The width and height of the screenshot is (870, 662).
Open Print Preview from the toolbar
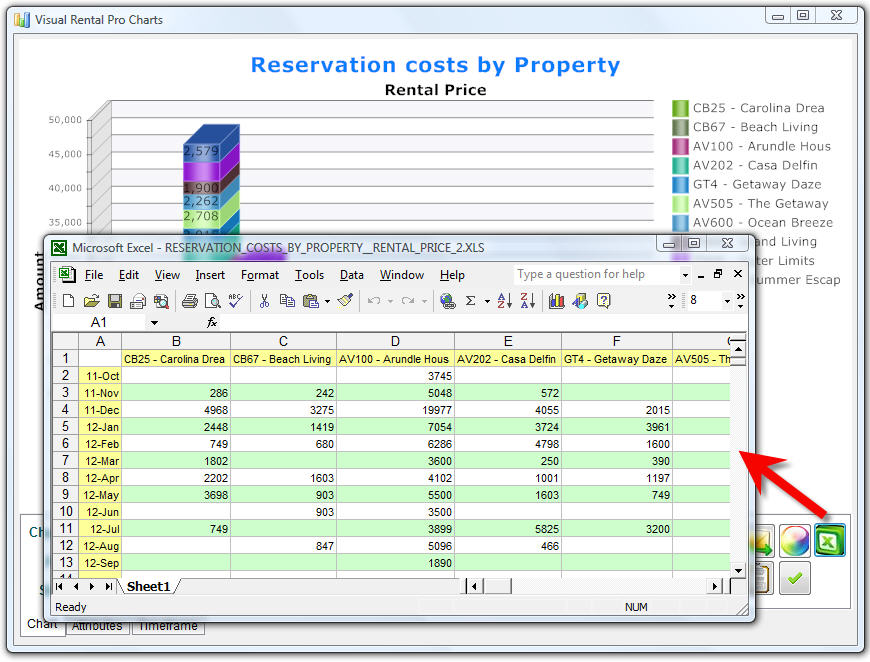213,301
